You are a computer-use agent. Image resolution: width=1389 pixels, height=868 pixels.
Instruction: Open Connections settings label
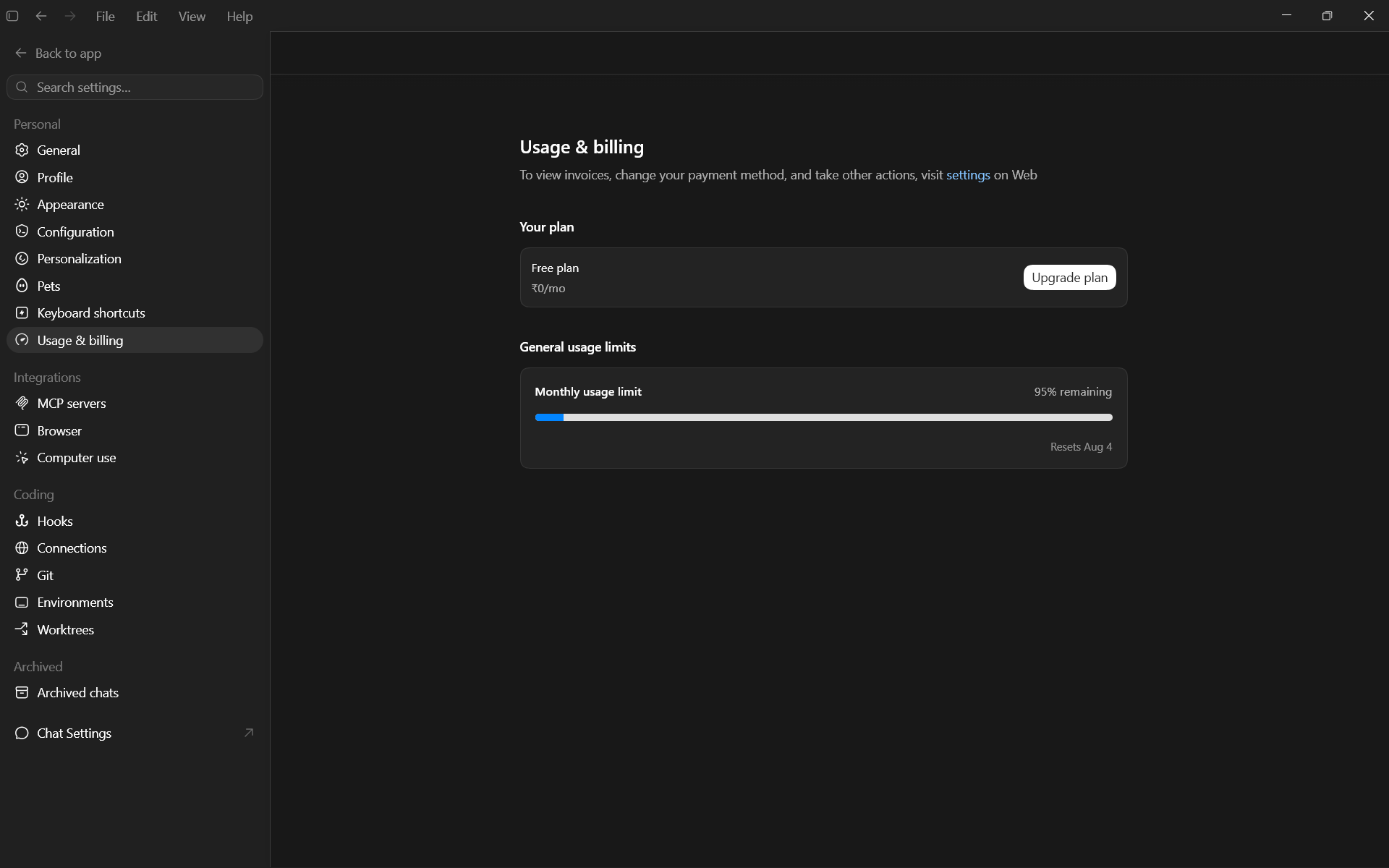tap(72, 548)
